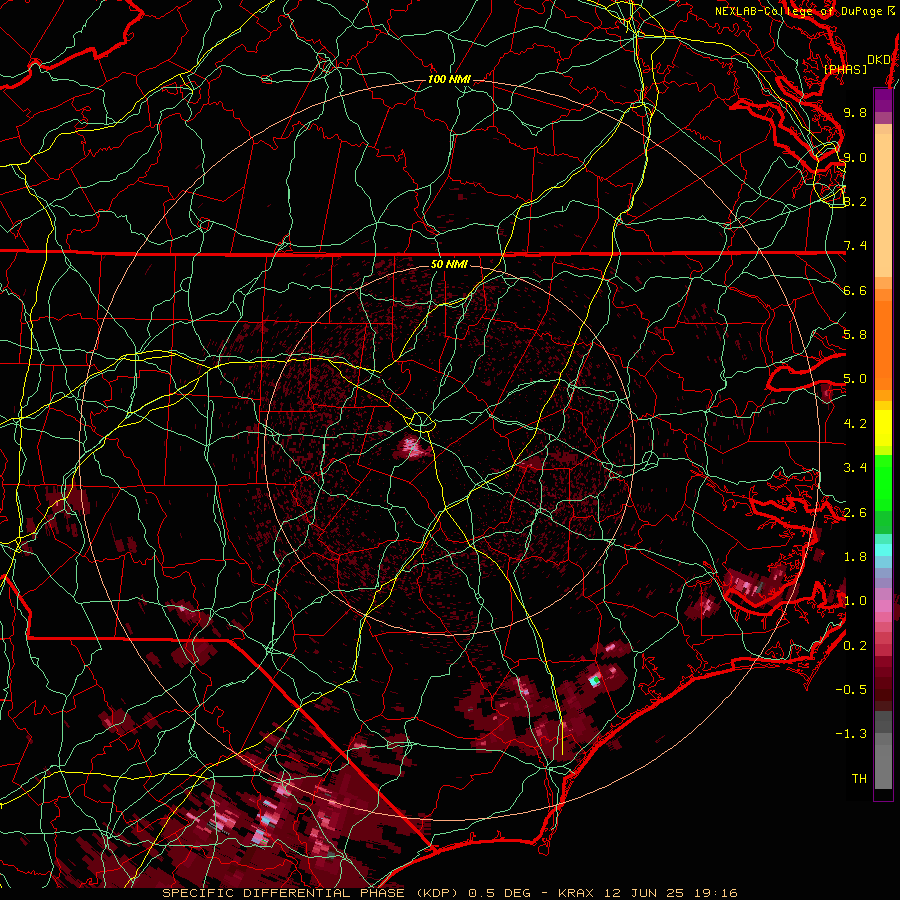
Task: Click the 9.0 color scale value
Action: pos(855,157)
